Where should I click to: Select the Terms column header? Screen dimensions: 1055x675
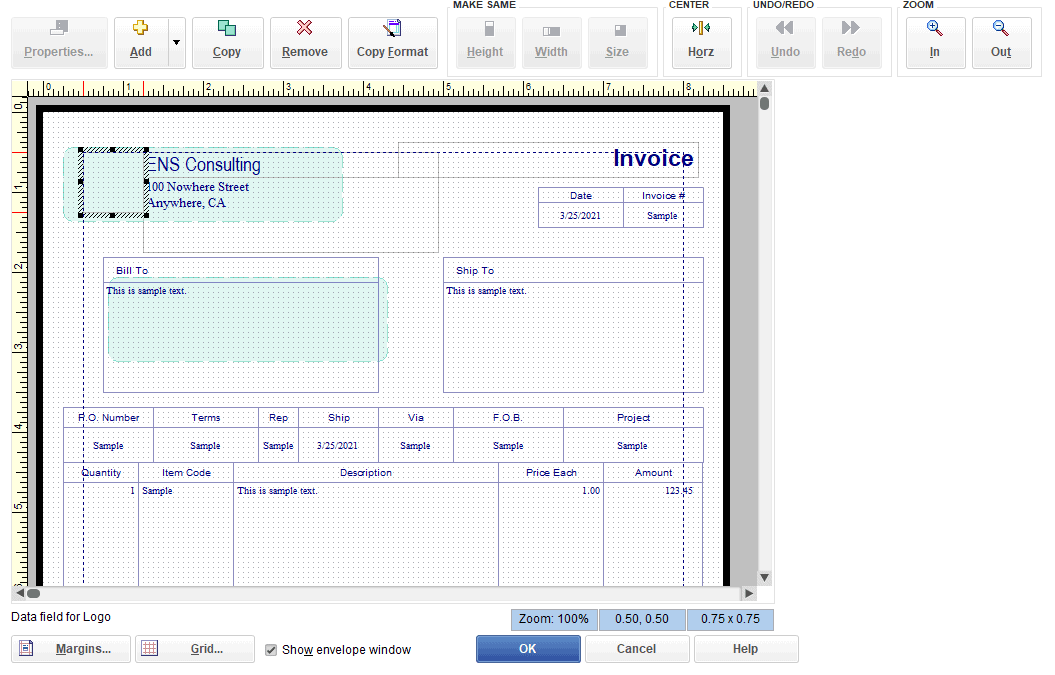click(x=206, y=417)
